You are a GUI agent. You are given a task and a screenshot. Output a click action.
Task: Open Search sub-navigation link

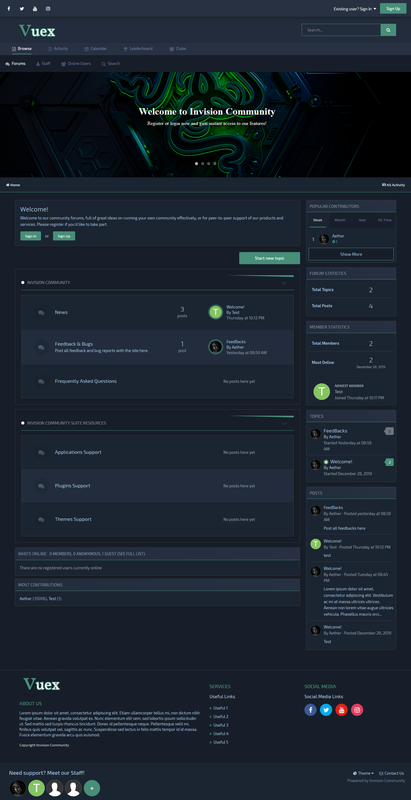111,64
